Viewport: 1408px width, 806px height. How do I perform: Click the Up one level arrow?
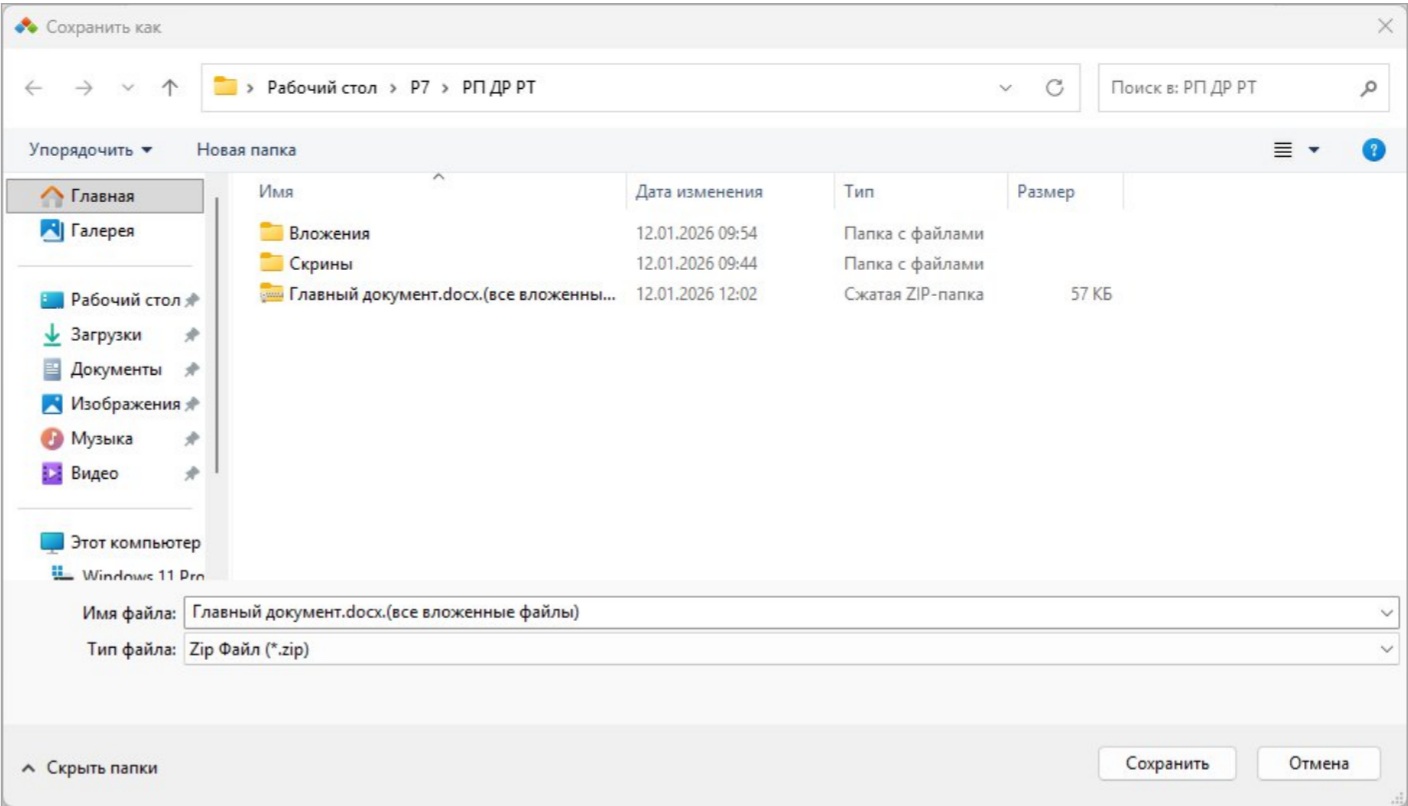pos(169,88)
